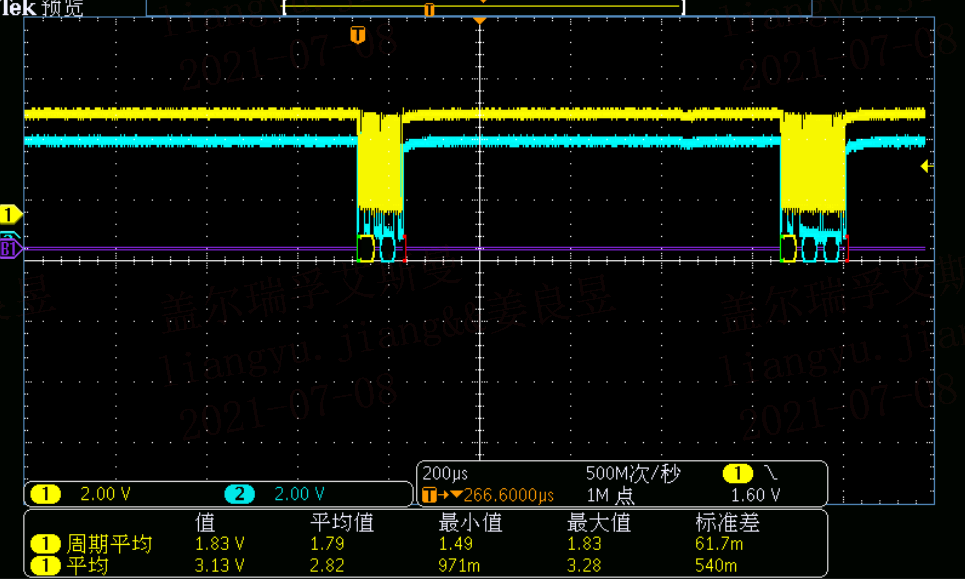Click the 最大值 column header
Image resolution: width=965 pixels, height=580 pixels.
tap(599, 523)
